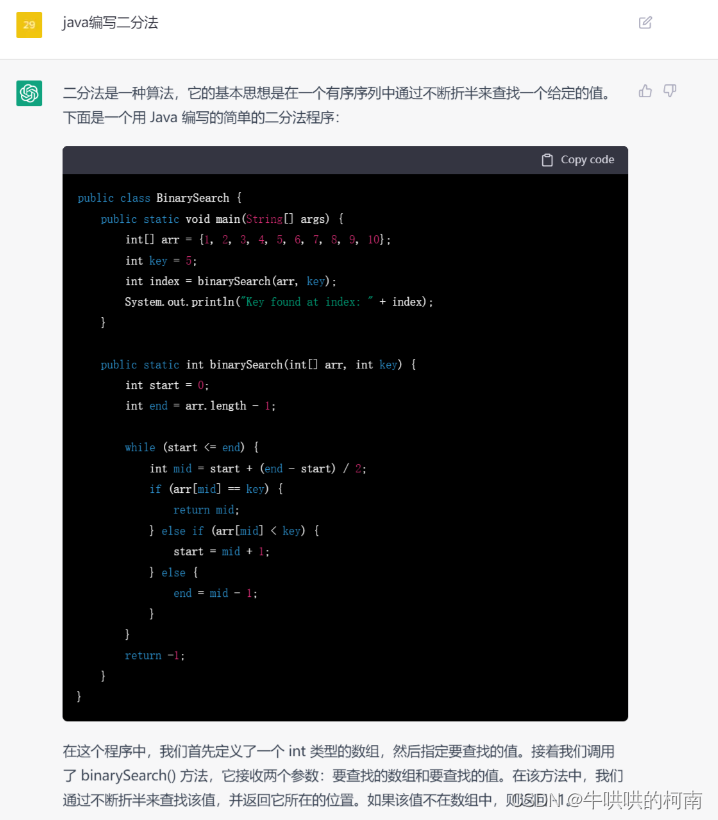Give the response a thumbs up

tap(645, 91)
